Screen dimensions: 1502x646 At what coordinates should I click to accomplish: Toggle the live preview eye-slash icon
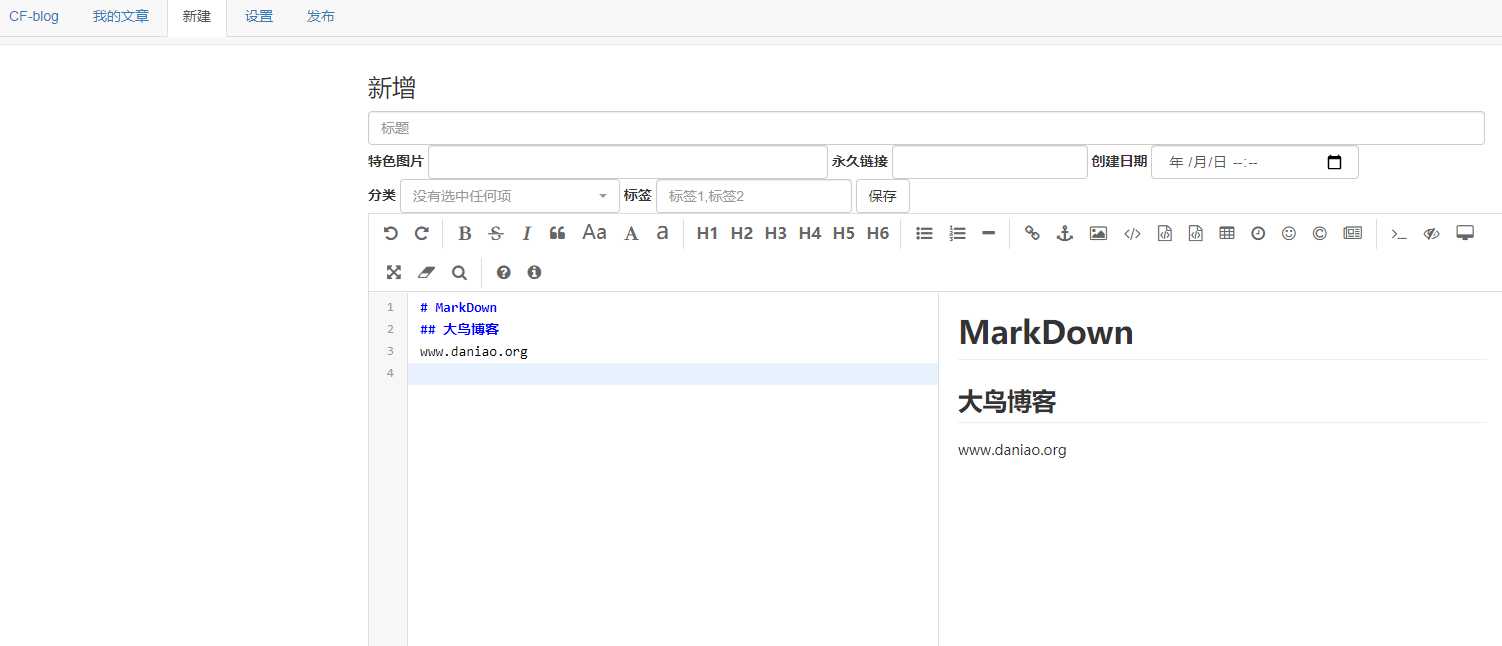[1432, 233]
